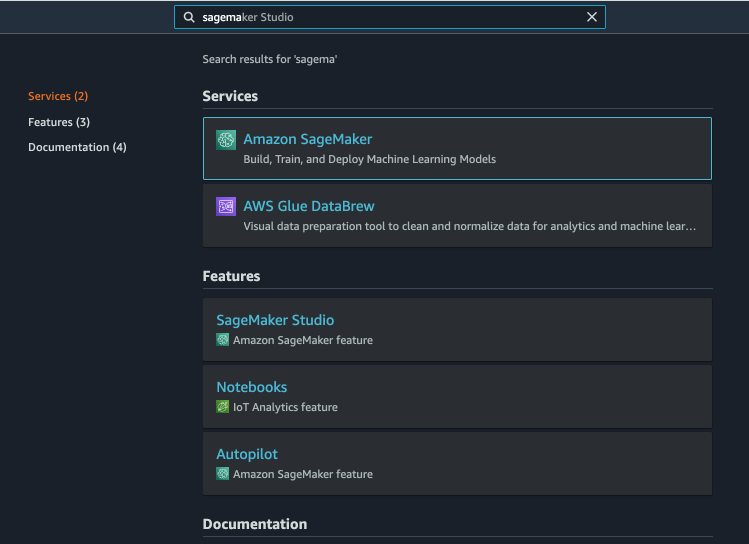Click the small icon under SageMaker Studio
The image size is (749, 544).
[223, 340]
